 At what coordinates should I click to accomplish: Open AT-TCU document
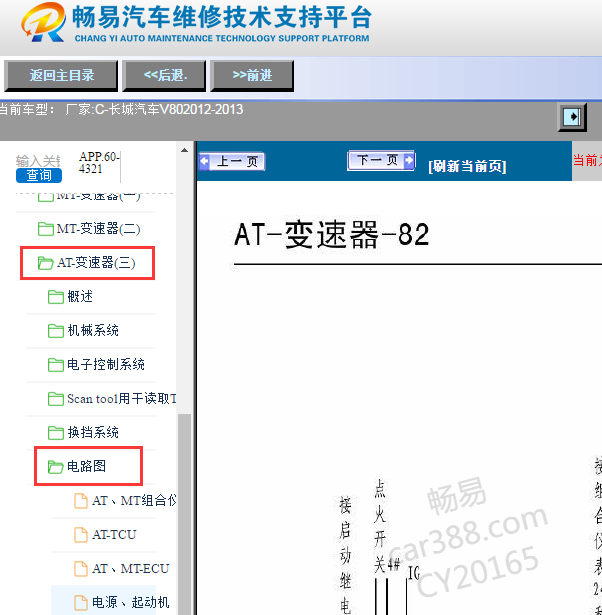click(114, 535)
